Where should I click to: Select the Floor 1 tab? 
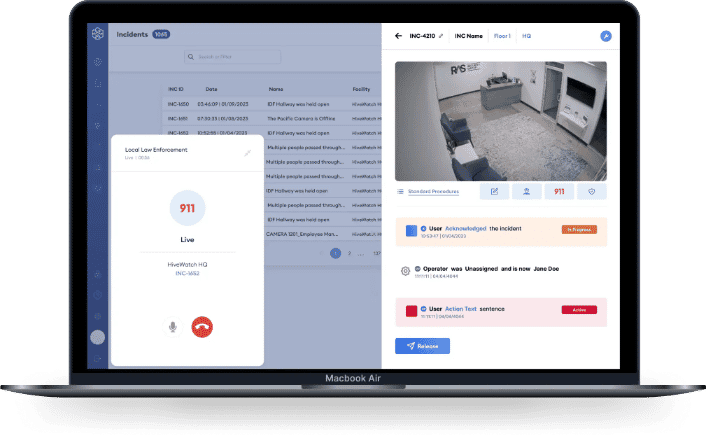click(500, 36)
